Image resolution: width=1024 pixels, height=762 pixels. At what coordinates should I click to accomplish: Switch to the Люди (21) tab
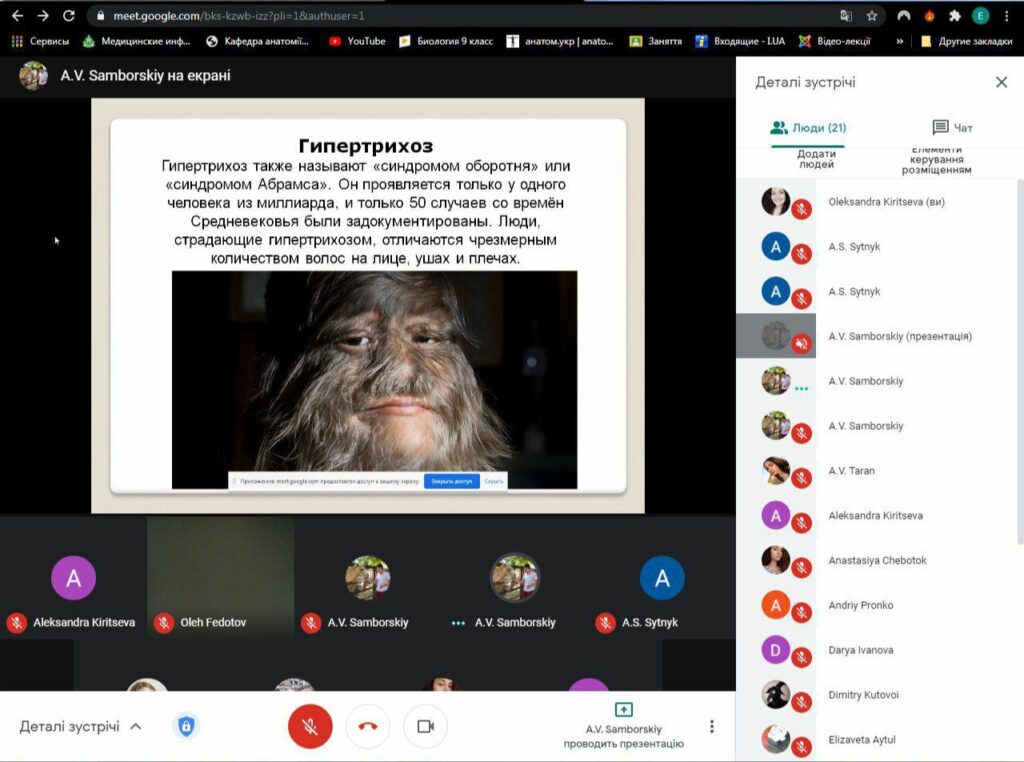click(x=808, y=128)
